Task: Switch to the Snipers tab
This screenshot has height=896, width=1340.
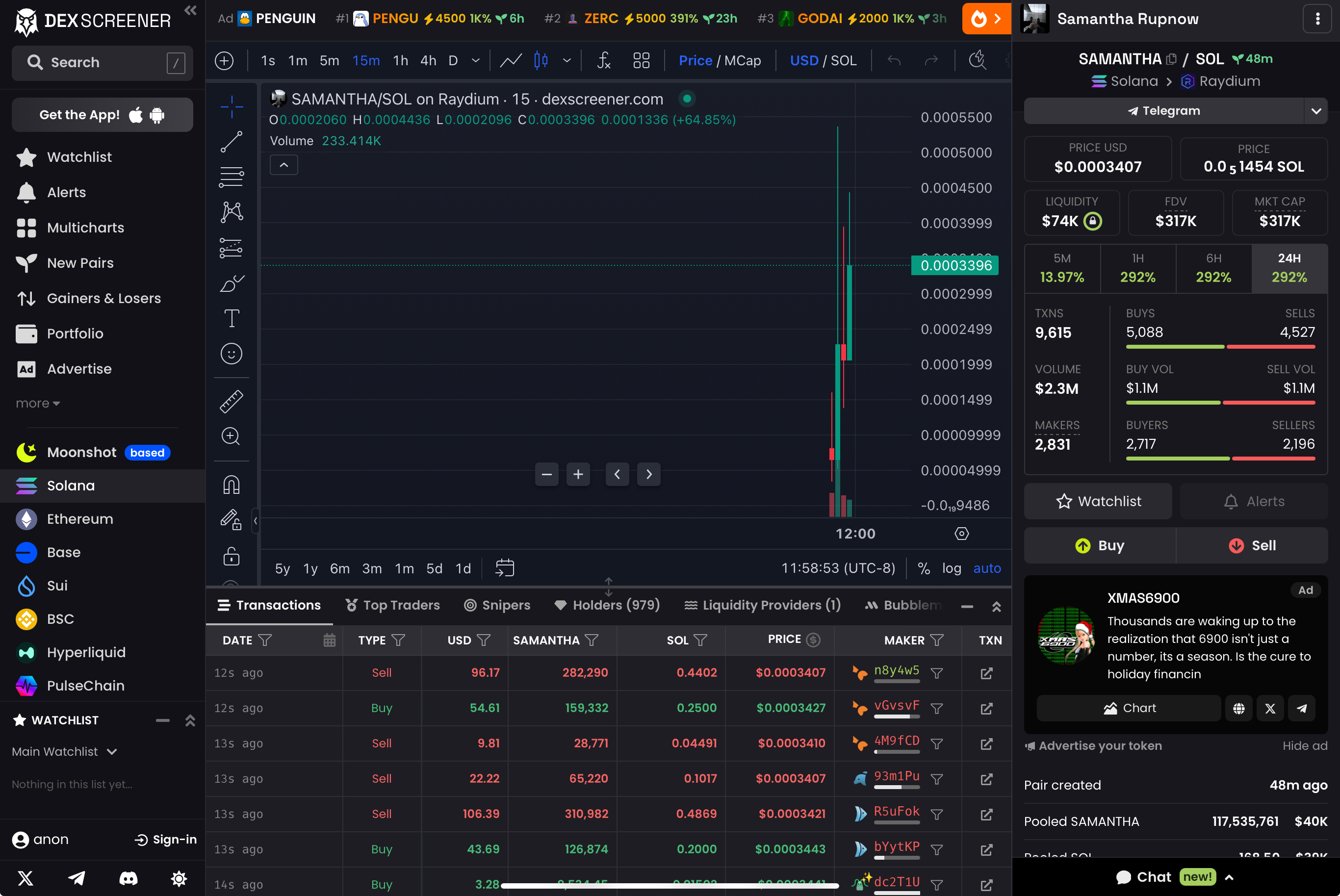Action: pyautogui.click(x=497, y=605)
